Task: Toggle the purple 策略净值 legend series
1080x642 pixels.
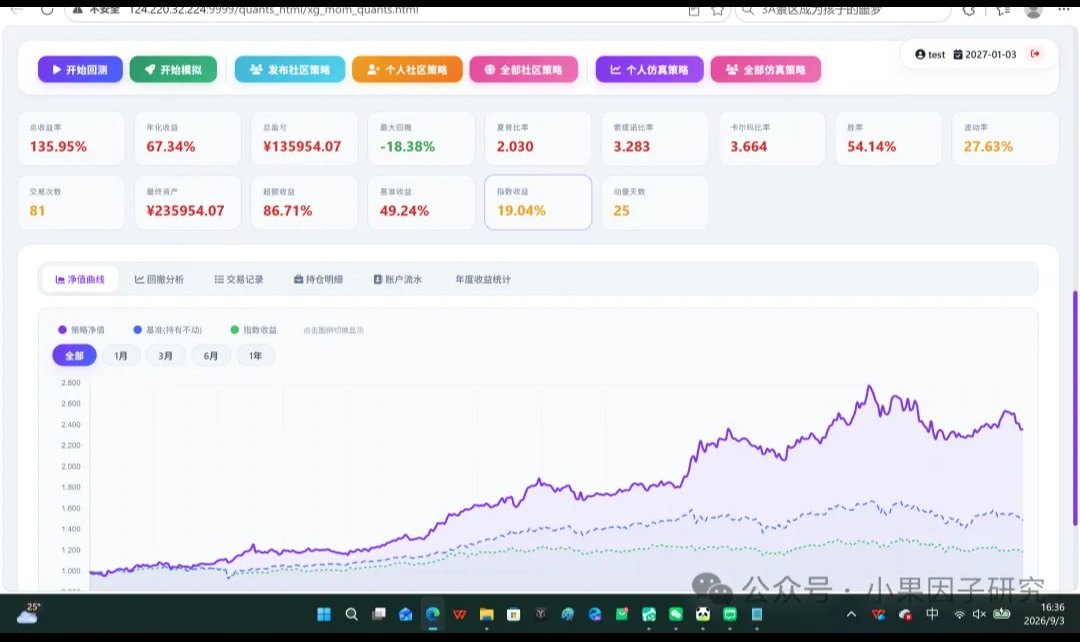Action: [81, 330]
